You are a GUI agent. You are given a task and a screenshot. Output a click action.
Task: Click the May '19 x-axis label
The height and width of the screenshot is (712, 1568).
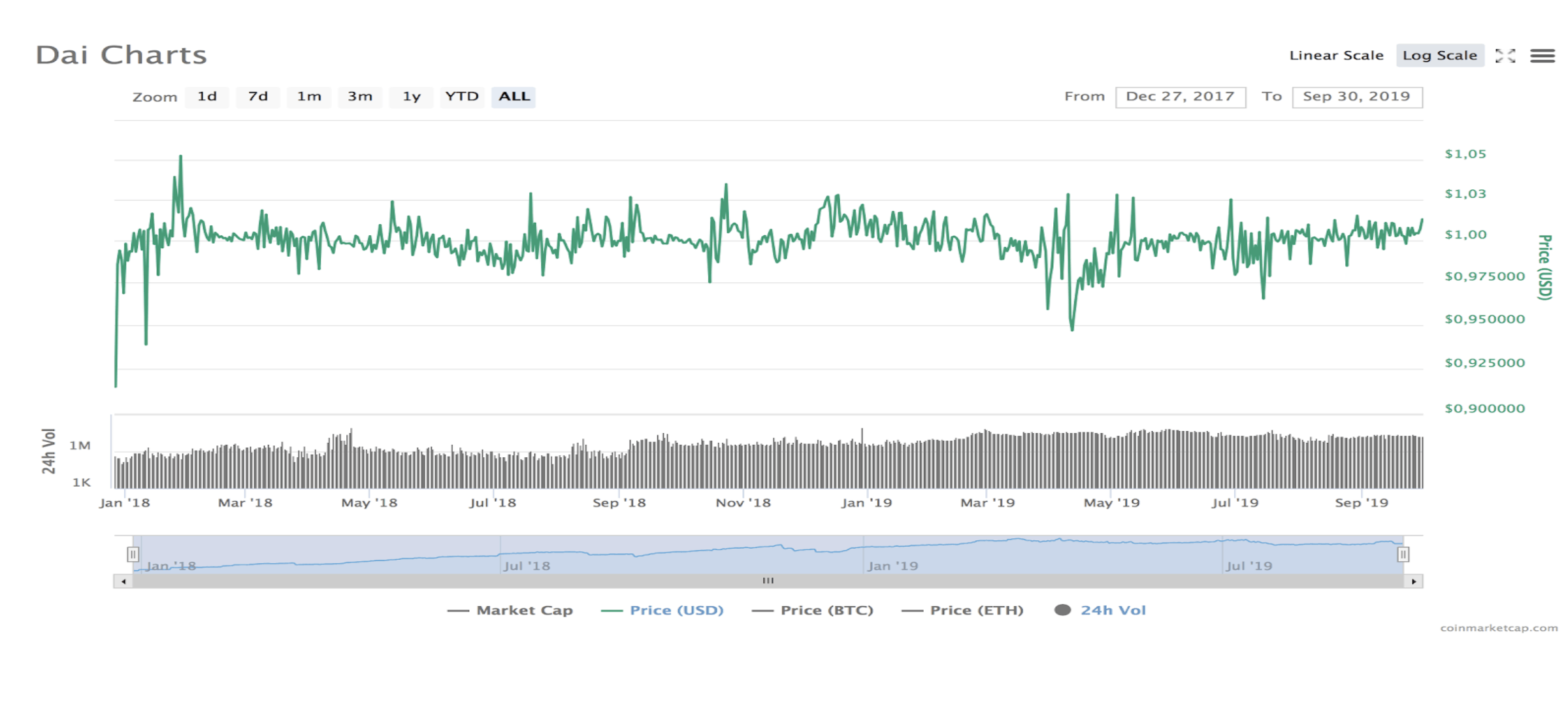(1111, 503)
